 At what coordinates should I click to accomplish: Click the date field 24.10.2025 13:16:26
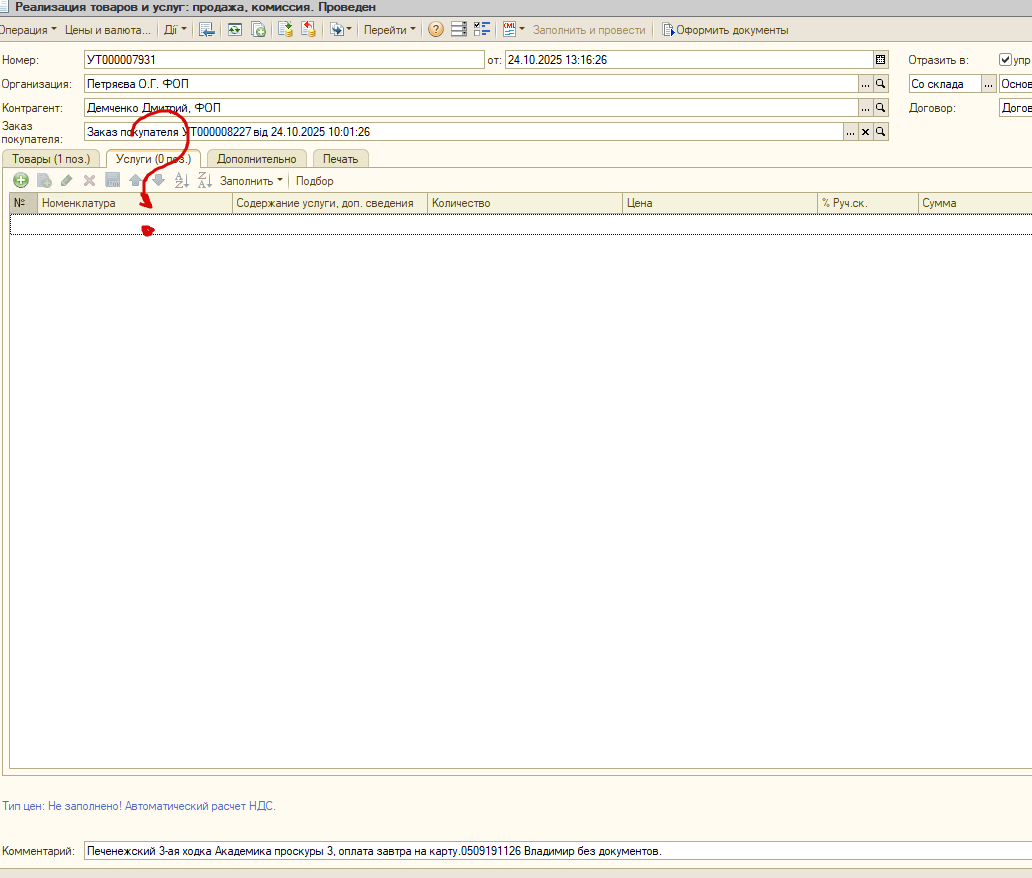689,60
